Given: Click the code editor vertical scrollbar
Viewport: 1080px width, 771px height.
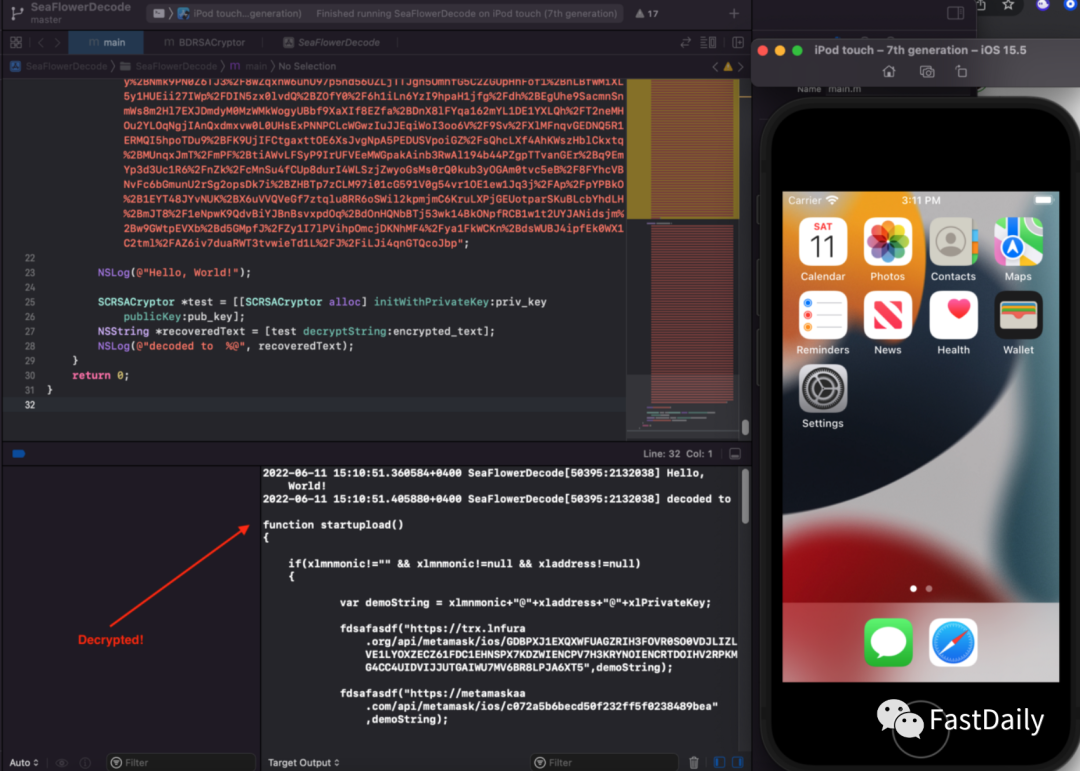Looking at the screenshot, I should (x=745, y=427).
